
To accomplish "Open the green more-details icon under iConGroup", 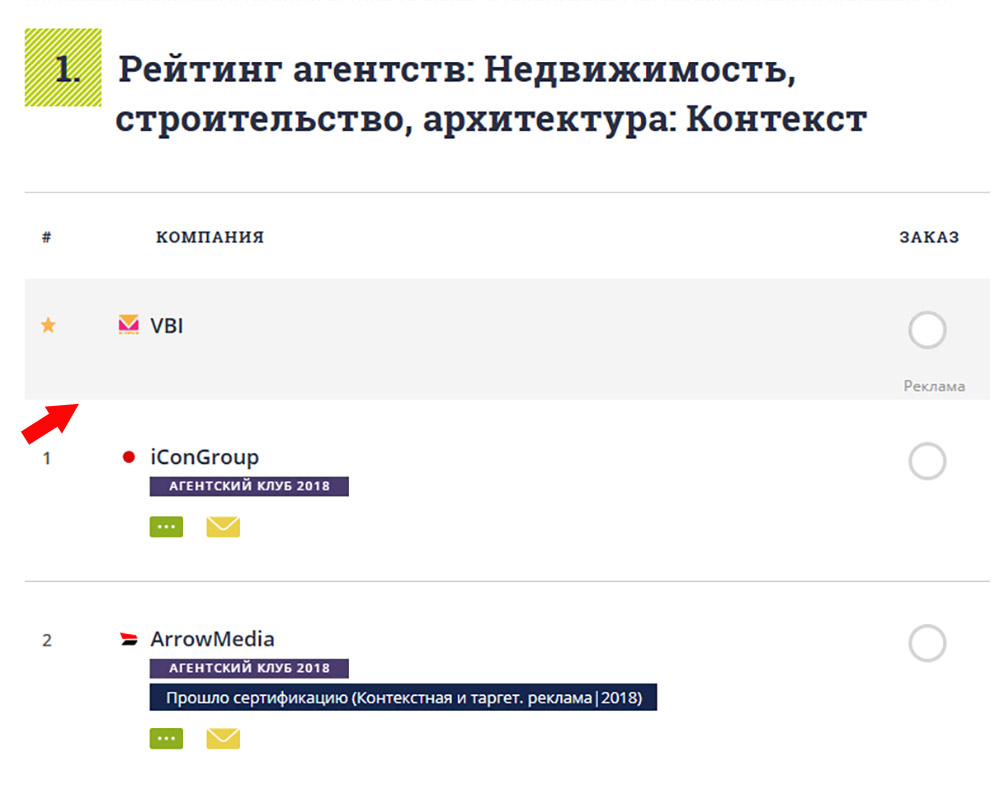I will (166, 527).
